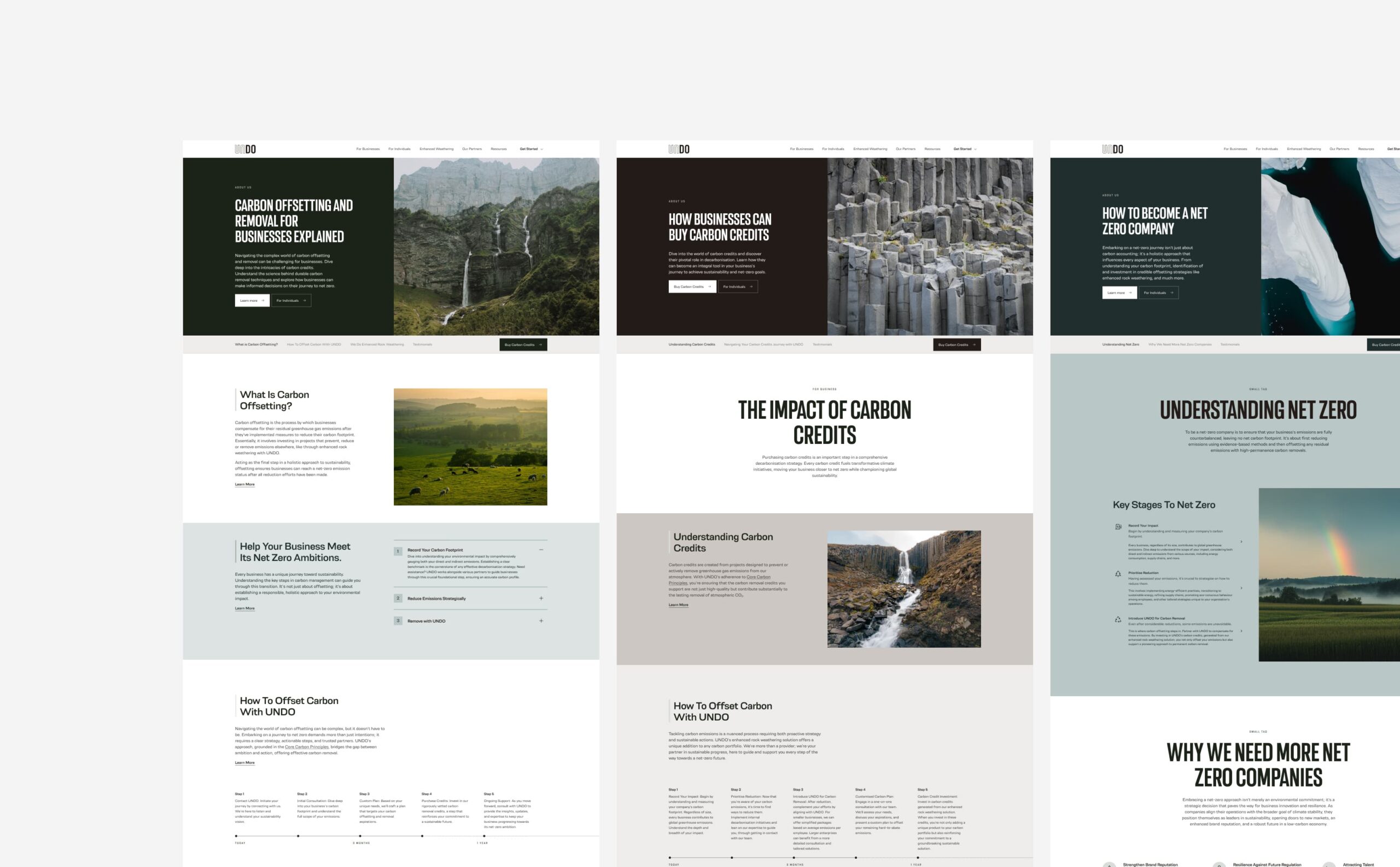Open the Record Your Impact chevron in Key Stages
1400x867 pixels.
click(x=1241, y=542)
